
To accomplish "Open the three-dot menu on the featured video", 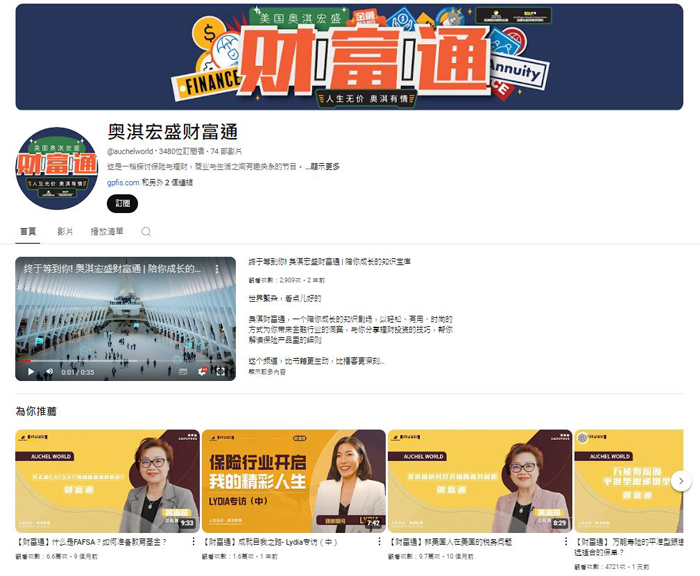I will click(217, 269).
